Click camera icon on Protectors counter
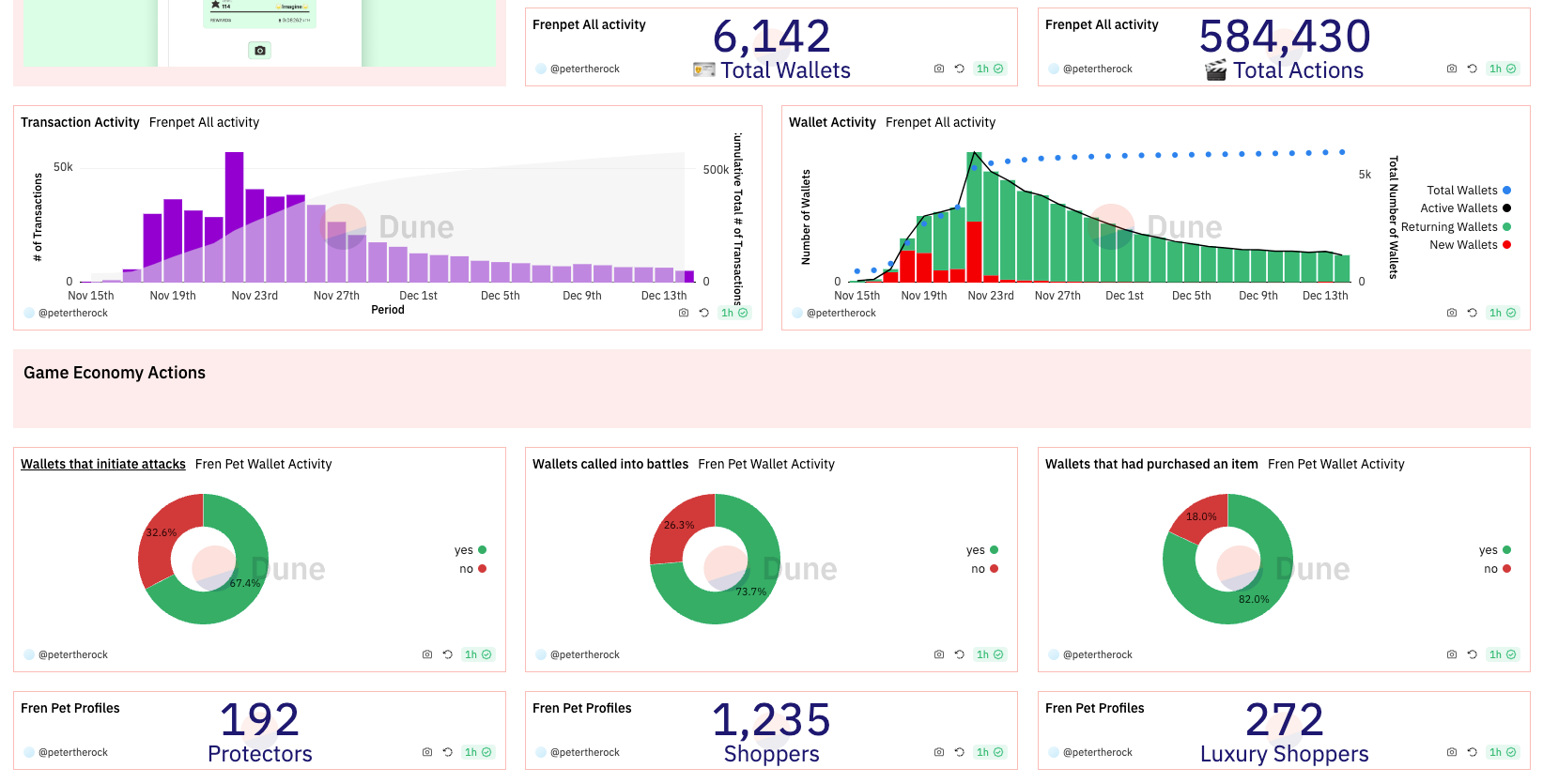The width and height of the screenshot is (1543, 784). pyautogui.click(x=427, y=752)
